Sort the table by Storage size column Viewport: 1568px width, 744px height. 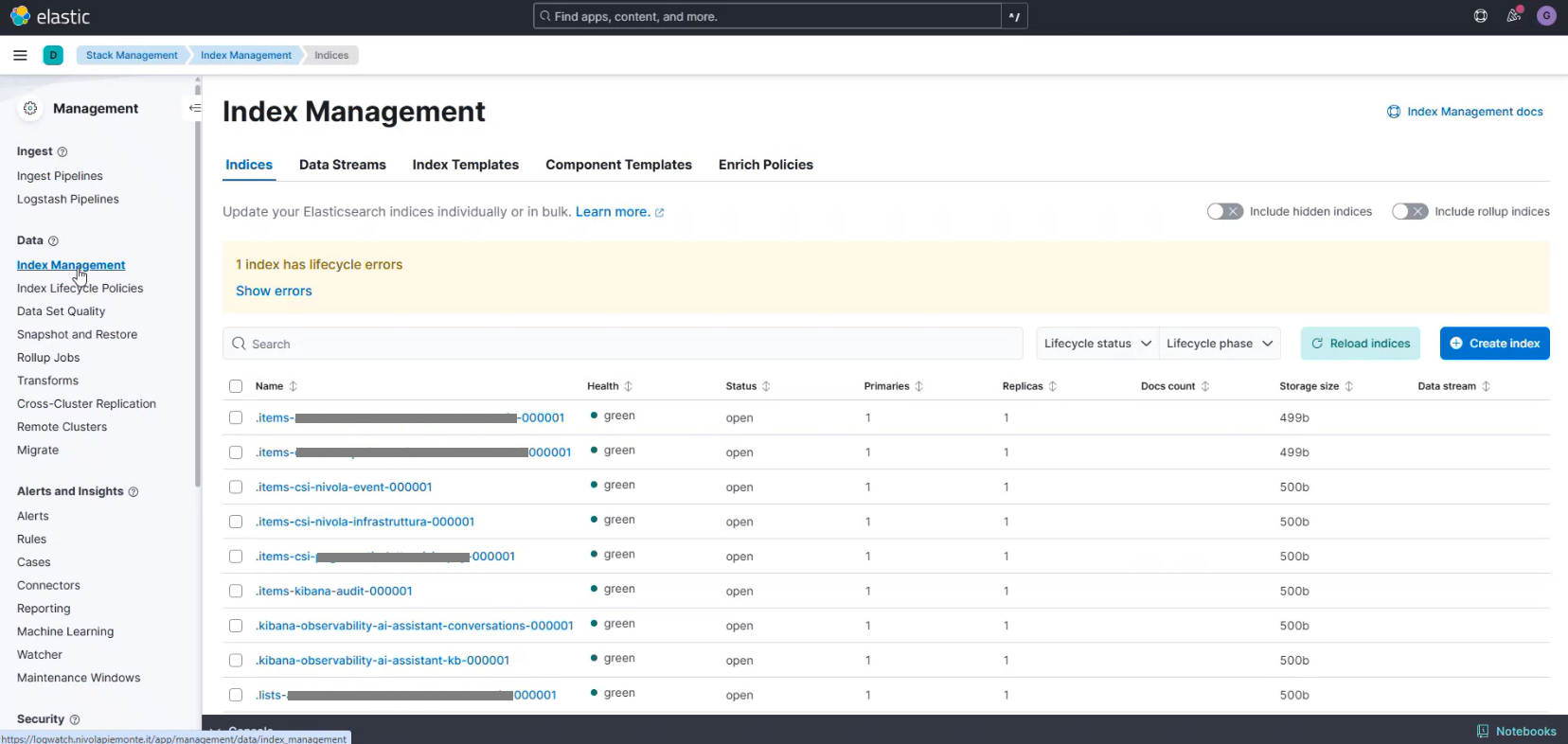click(x=1316, y=386)
